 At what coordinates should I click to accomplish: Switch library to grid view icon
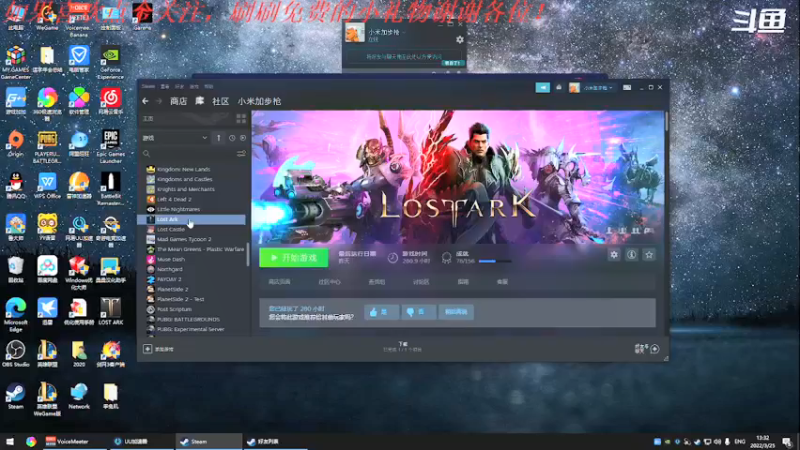(x=241, y=119)
